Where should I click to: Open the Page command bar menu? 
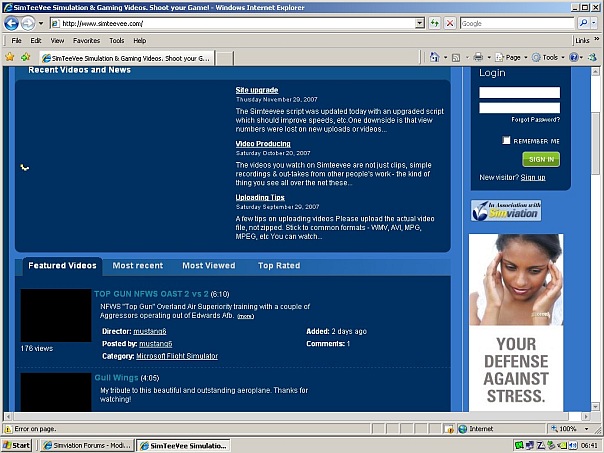(x=511, y=57)
